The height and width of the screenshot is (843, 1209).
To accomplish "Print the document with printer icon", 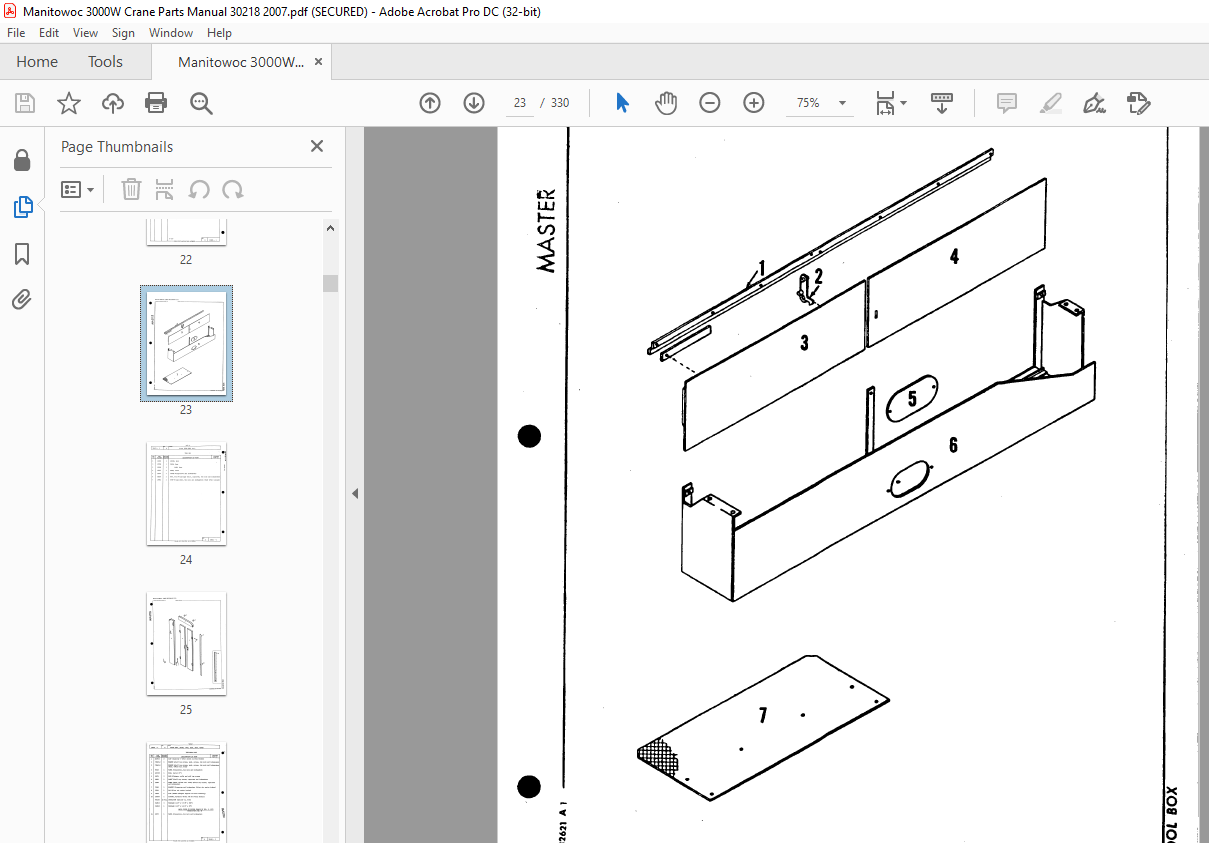I will click(156, 103).
